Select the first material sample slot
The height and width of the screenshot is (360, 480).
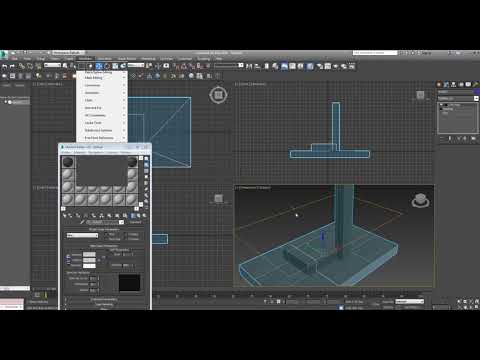pyautogui.click(x=68, y=162)
